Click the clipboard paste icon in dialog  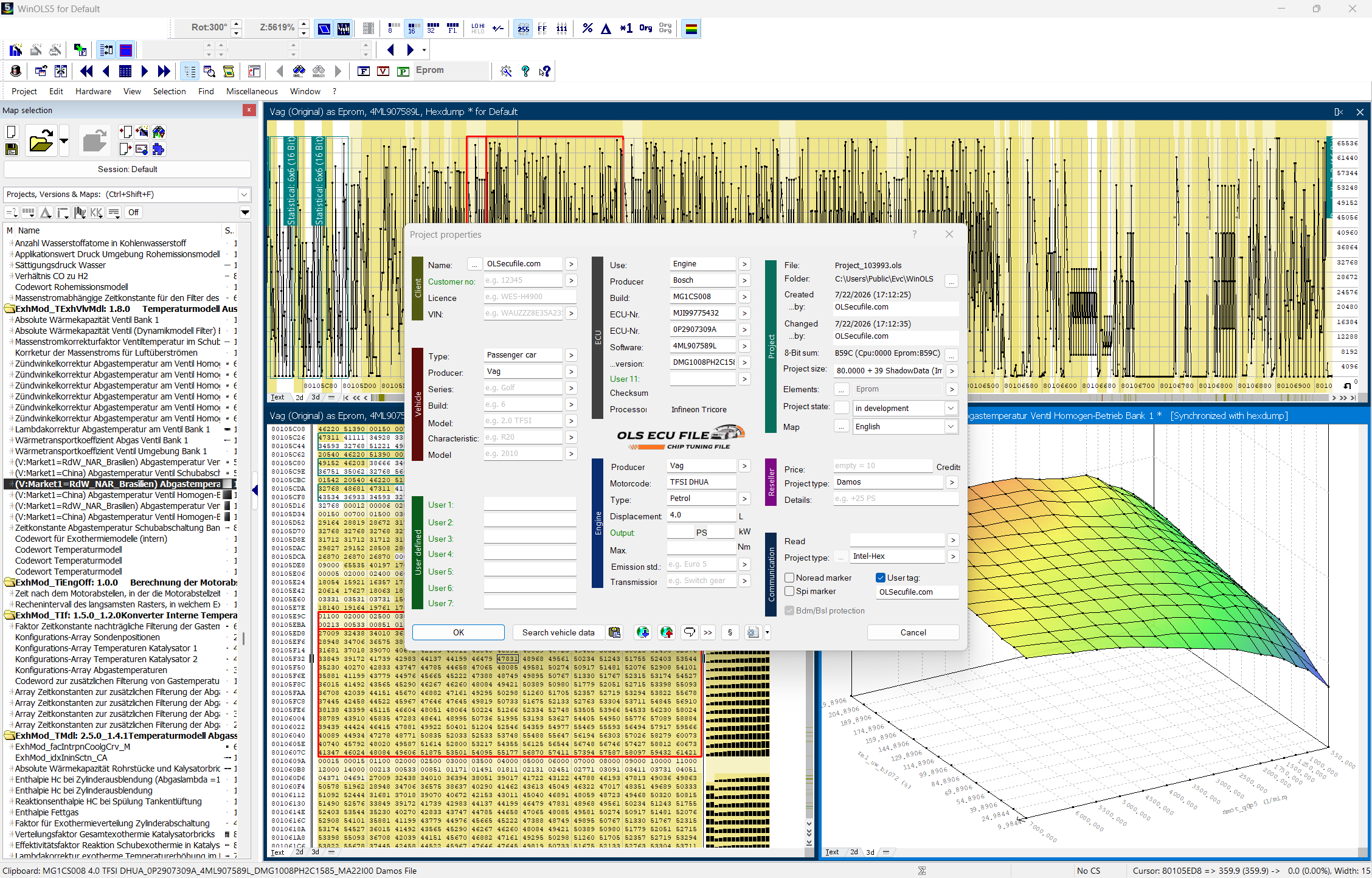[x=615, y=632]
